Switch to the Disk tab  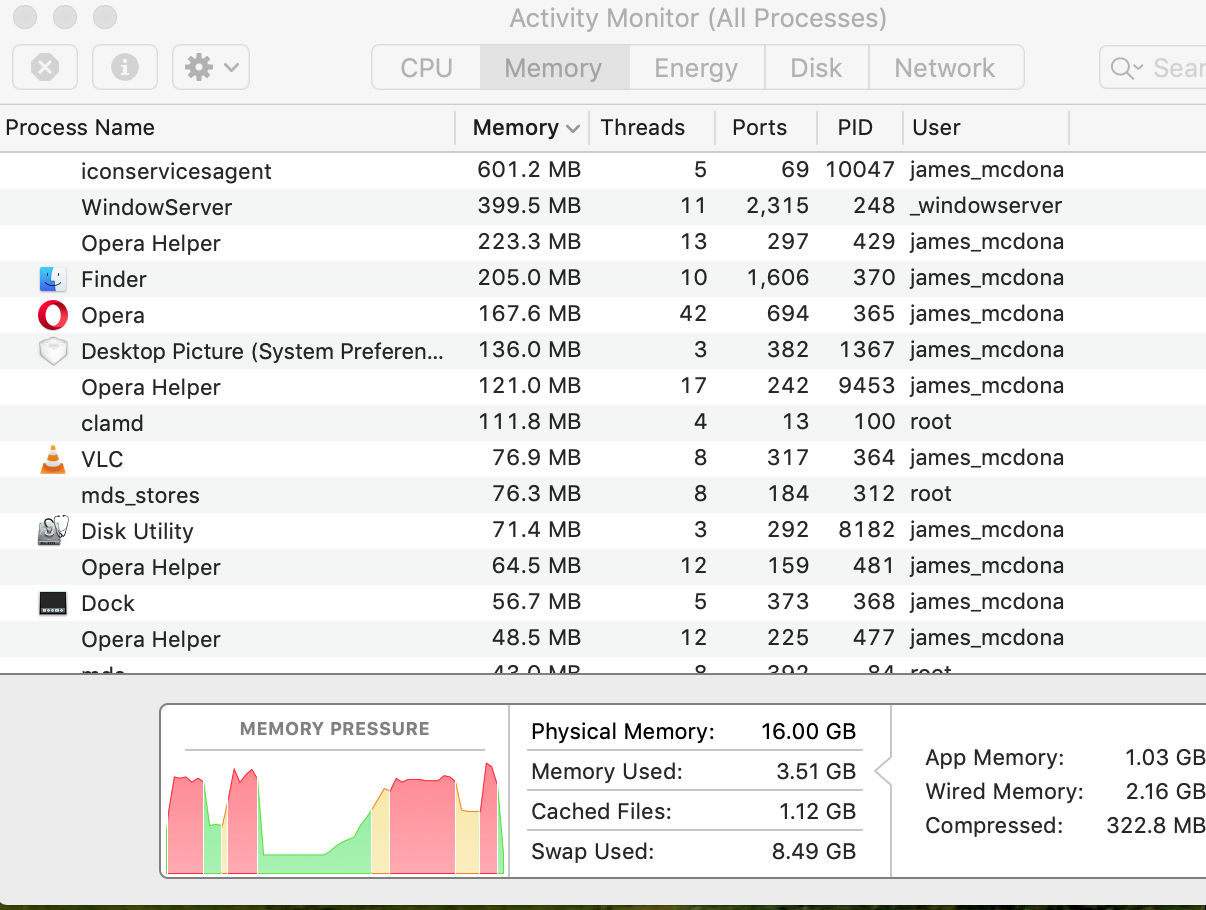click(x=816, y=68)
